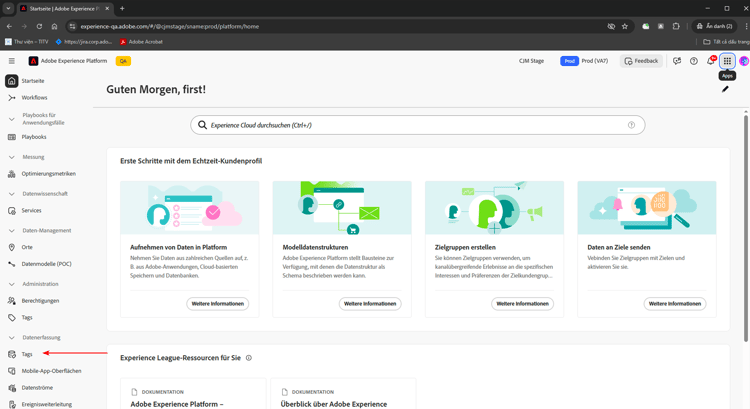Viewport: 750px width, 409px height.
Task: Open Chrome's three-dot menu
Action: (x=746, y=26)
